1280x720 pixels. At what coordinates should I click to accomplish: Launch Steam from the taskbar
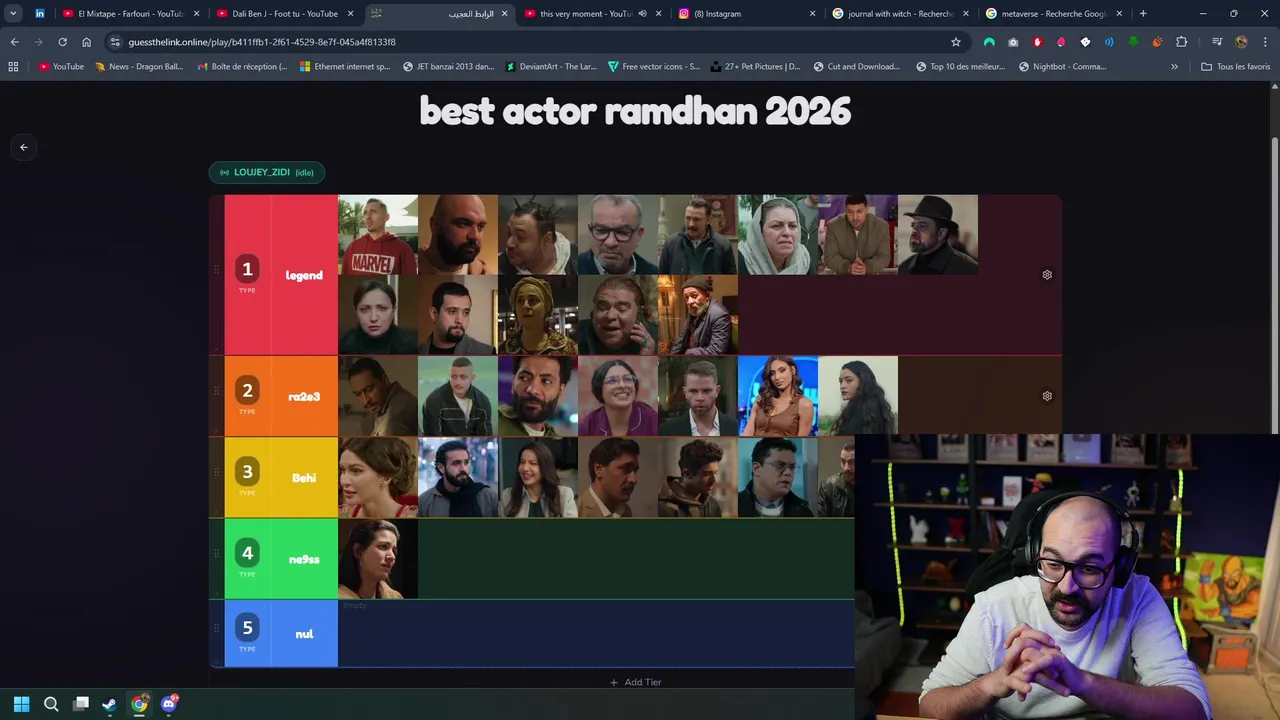tap(109, 704)
